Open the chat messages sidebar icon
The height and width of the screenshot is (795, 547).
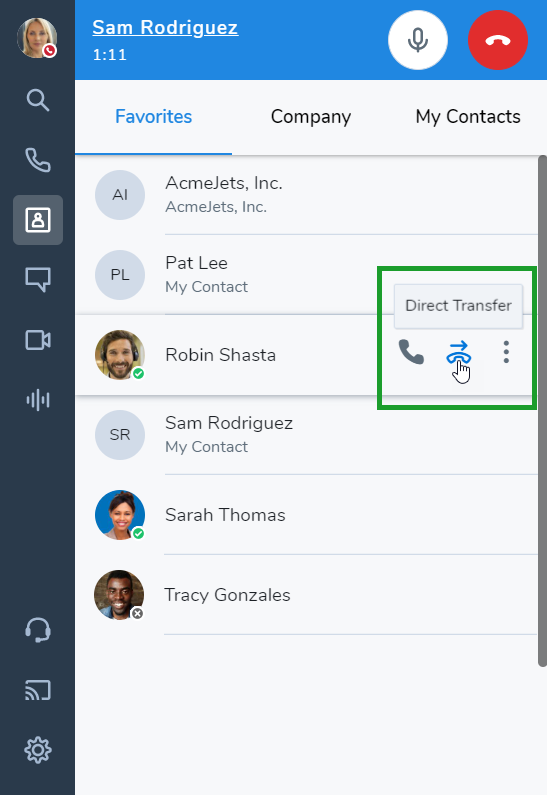click(x=38, y=279)
